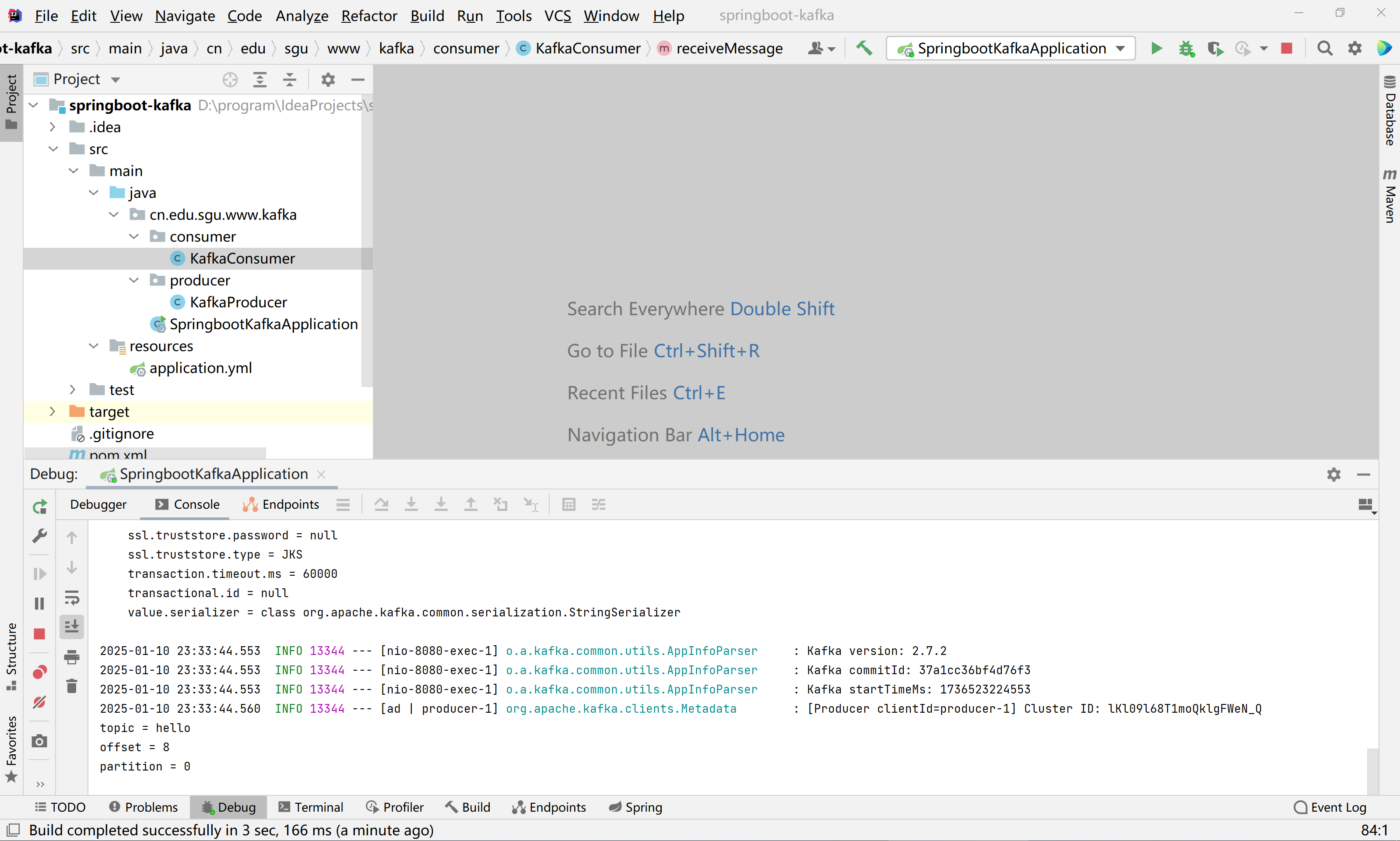
Task: Click the Build project hammer icon
Action: pos(863,48)
